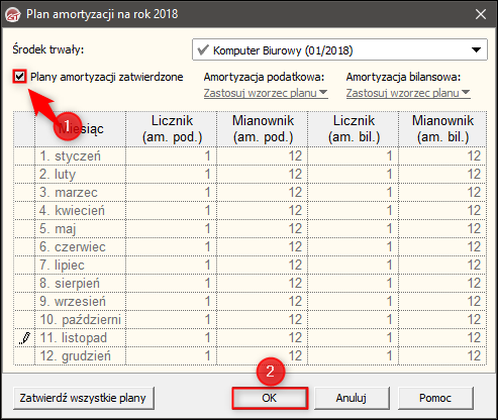The width and height of the screenshot is (498, 420).
Task: Select the 6. czerwiec month cell
Action: tap(80, 247)
